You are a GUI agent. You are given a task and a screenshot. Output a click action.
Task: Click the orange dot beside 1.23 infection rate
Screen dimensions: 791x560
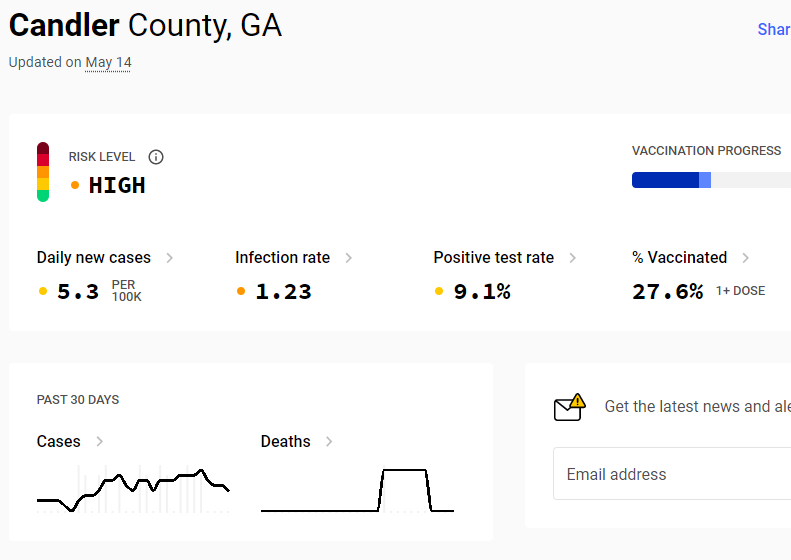tap(241, 292)
